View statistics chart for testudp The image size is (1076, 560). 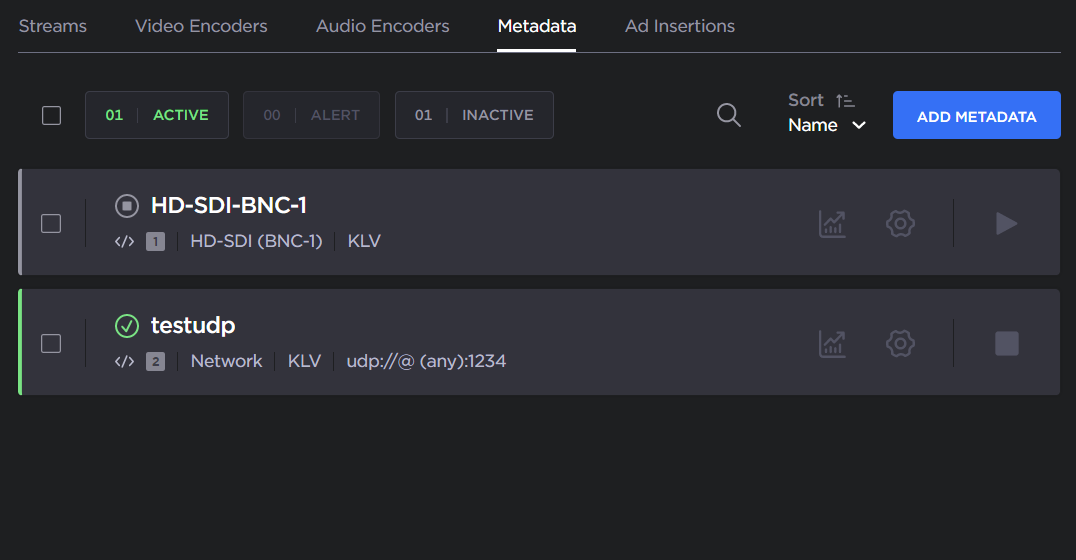point(832,343)
